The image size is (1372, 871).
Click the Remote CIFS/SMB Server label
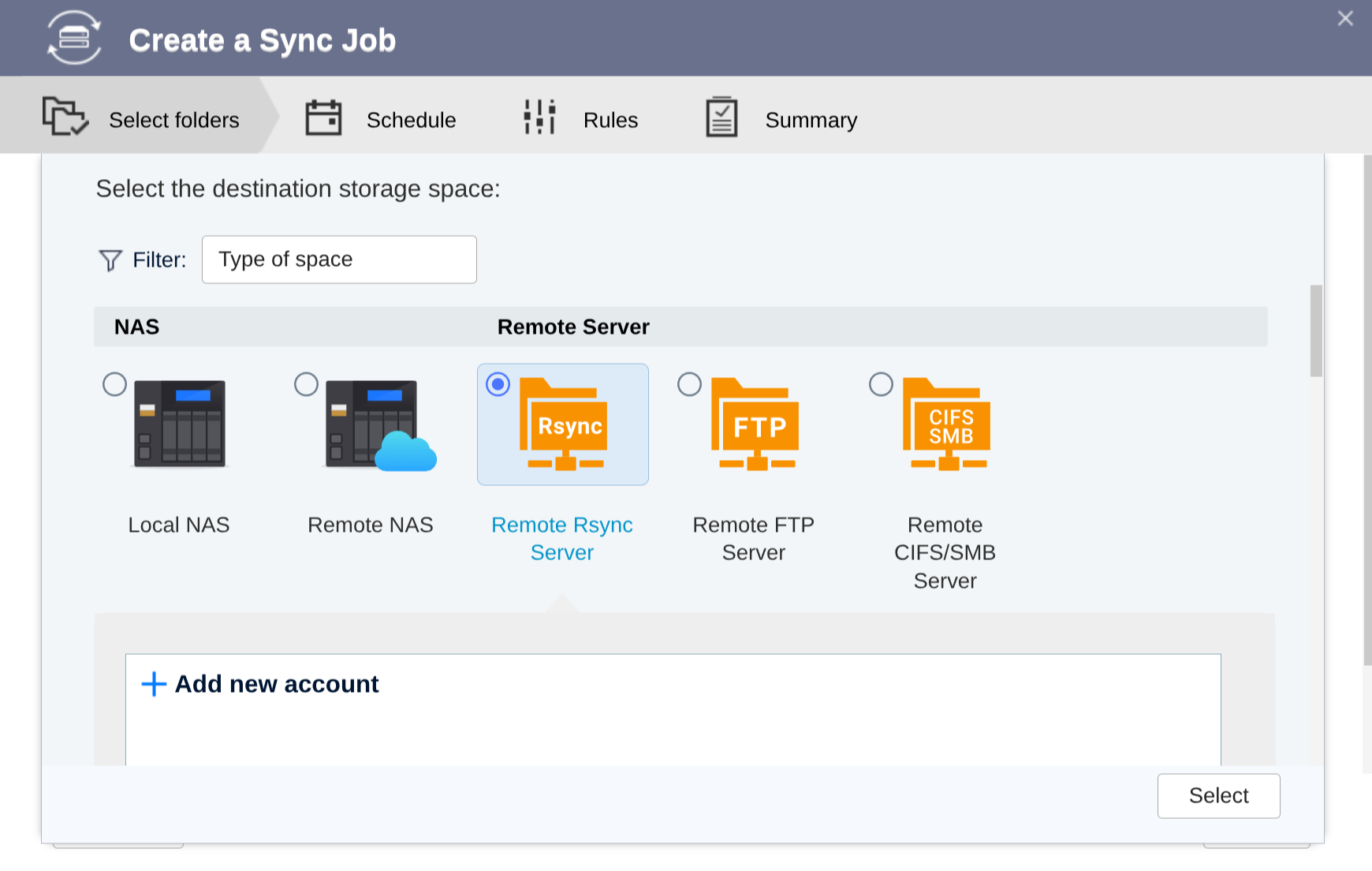coord(945,553)
